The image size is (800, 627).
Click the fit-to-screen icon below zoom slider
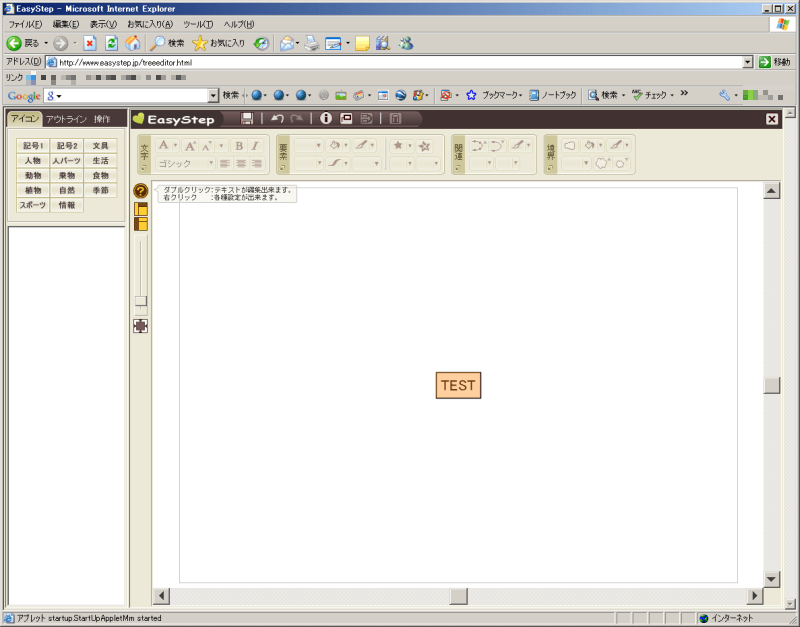pyautogui.click(x=141, y=326)
